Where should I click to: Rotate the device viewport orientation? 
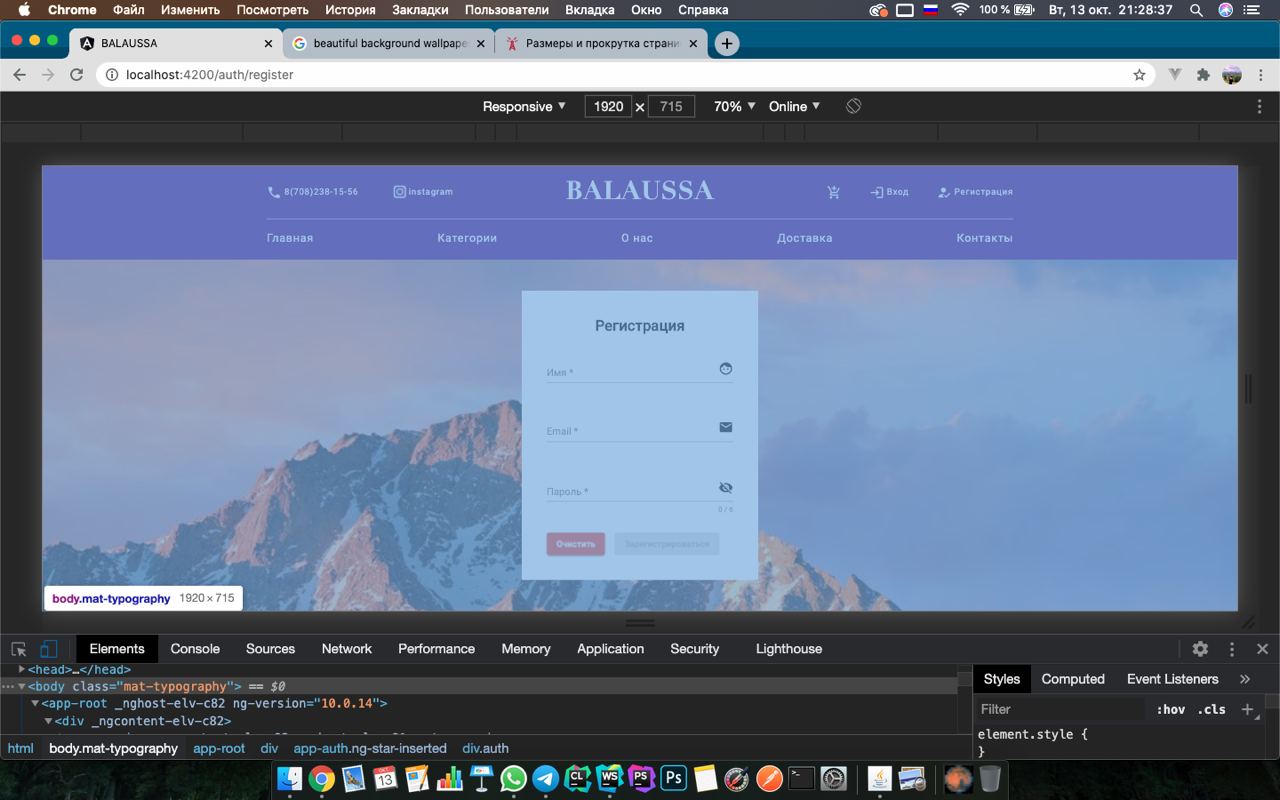tap(853, 106)
